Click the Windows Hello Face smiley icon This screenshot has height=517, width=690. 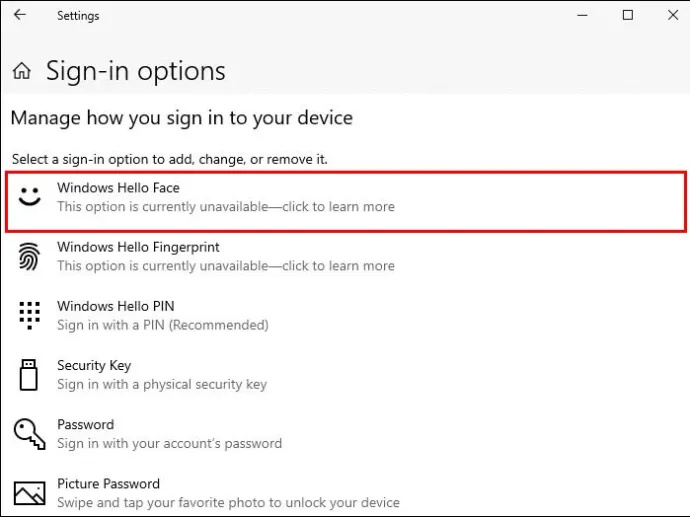[x=29, y=197]
